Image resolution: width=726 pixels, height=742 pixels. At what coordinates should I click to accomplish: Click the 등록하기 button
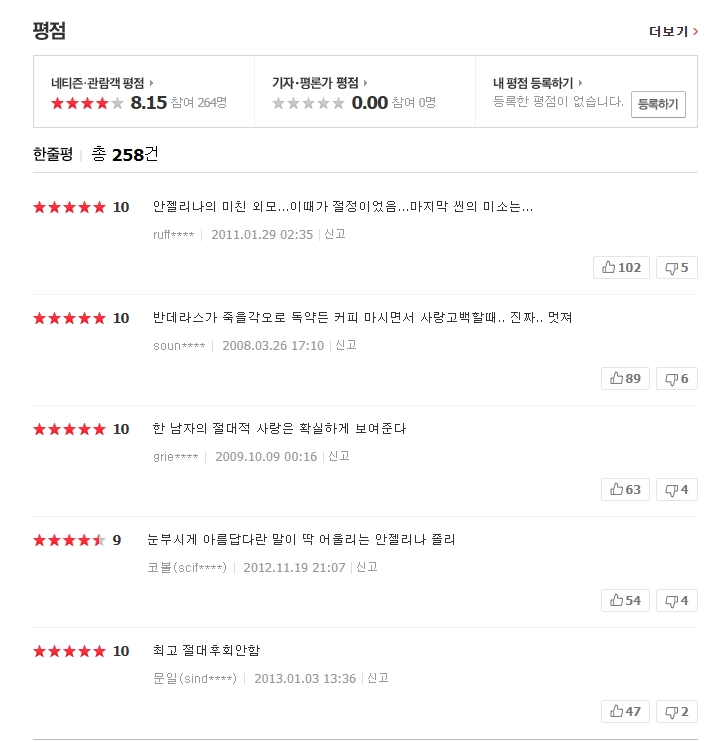[658, 104]
